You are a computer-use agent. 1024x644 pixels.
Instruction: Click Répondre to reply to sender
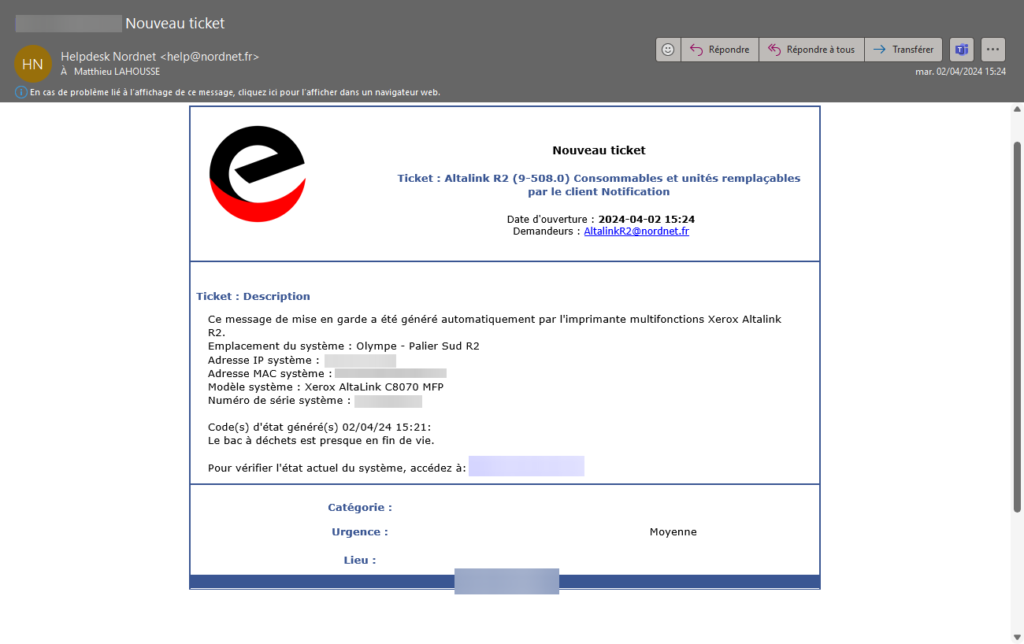coord(720,49)
